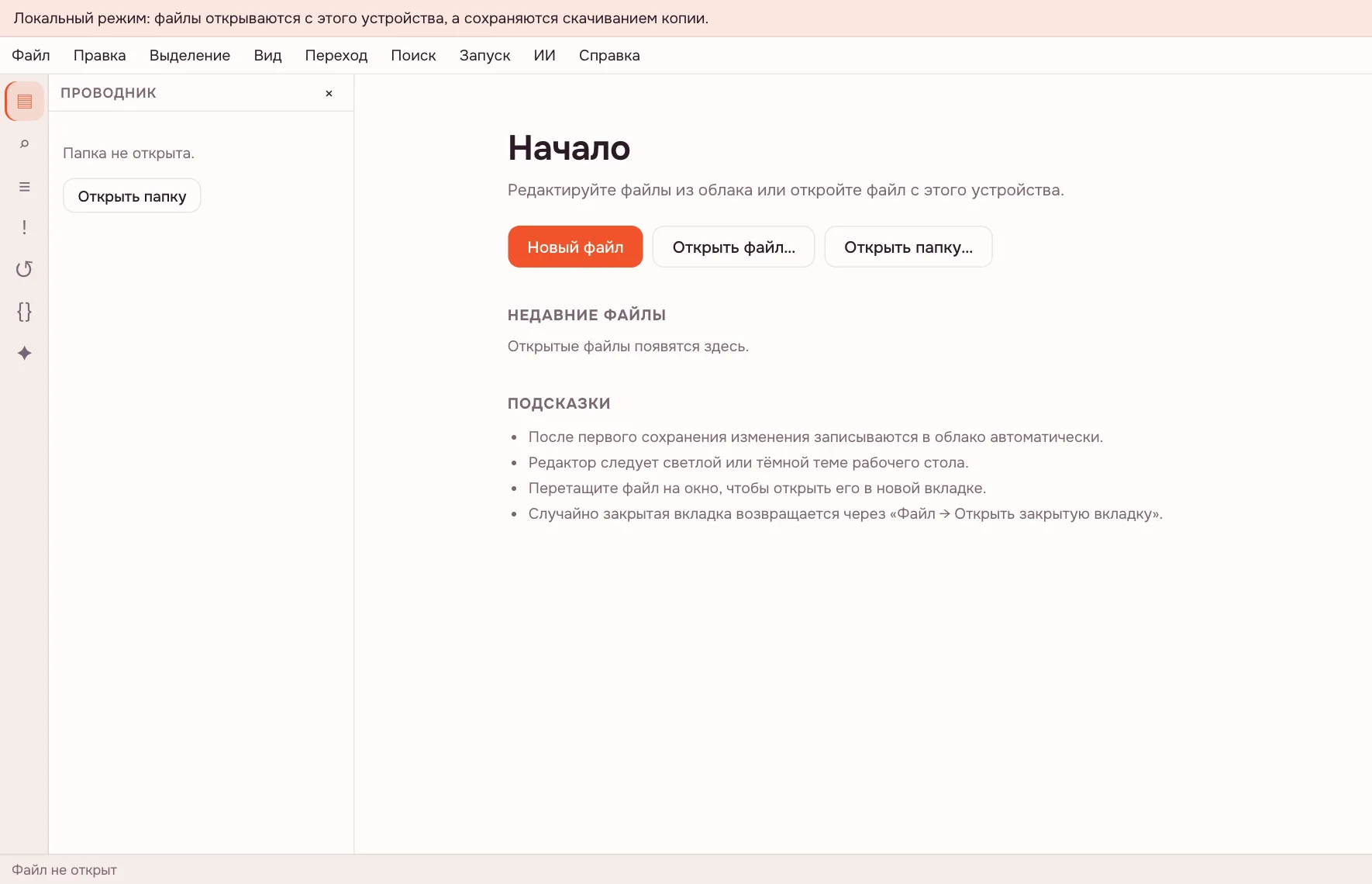Click the orange Новый файл button
The height and width of the screenshot is (884, 1372).
pyautogui.click(x=575, y=247)
